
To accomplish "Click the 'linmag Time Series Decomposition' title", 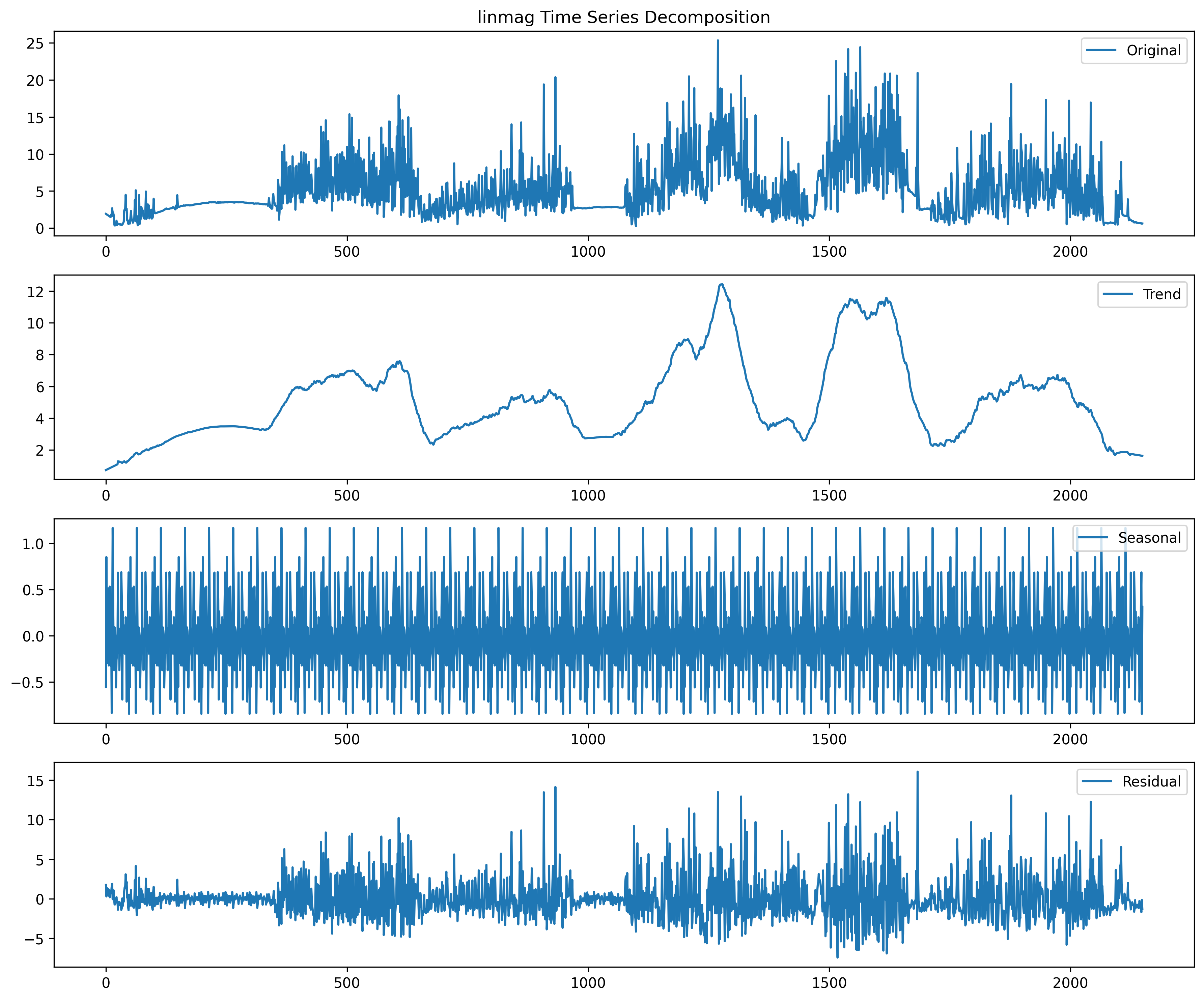I will (624, 17).
